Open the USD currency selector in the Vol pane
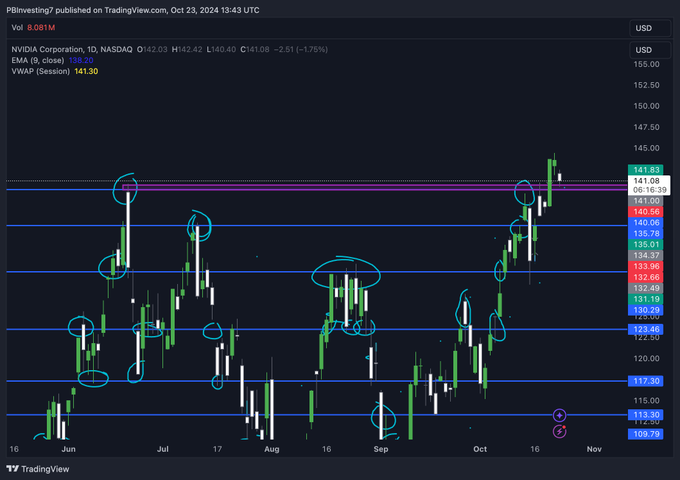This screenshot has width=680, height=480. (x=650, y=28)
